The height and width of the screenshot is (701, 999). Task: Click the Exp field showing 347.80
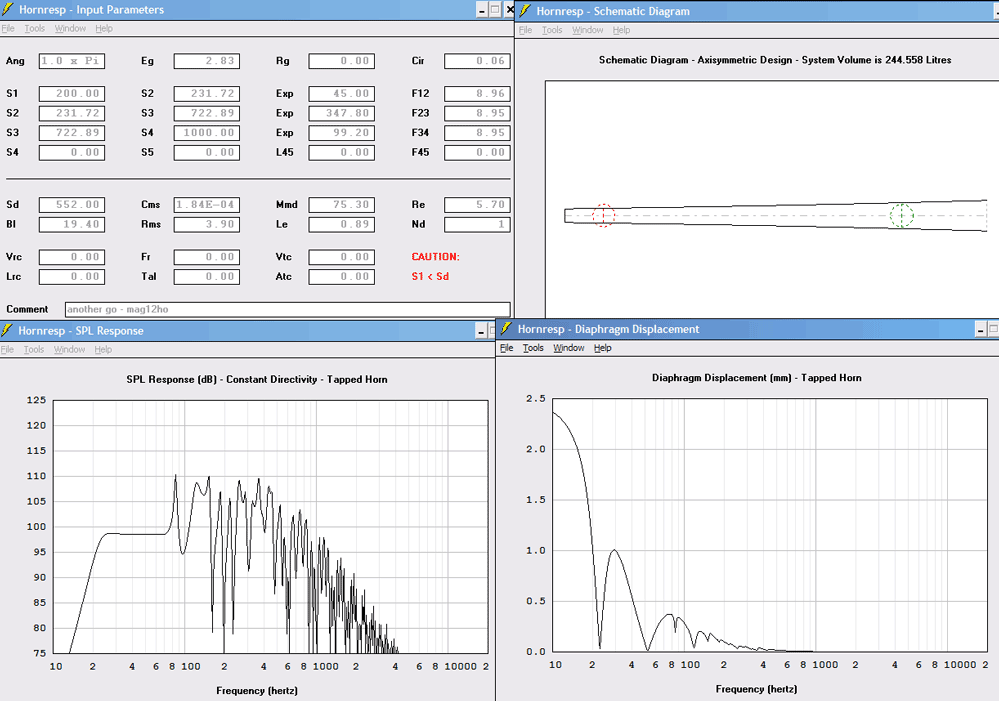[x=342, y=113]
